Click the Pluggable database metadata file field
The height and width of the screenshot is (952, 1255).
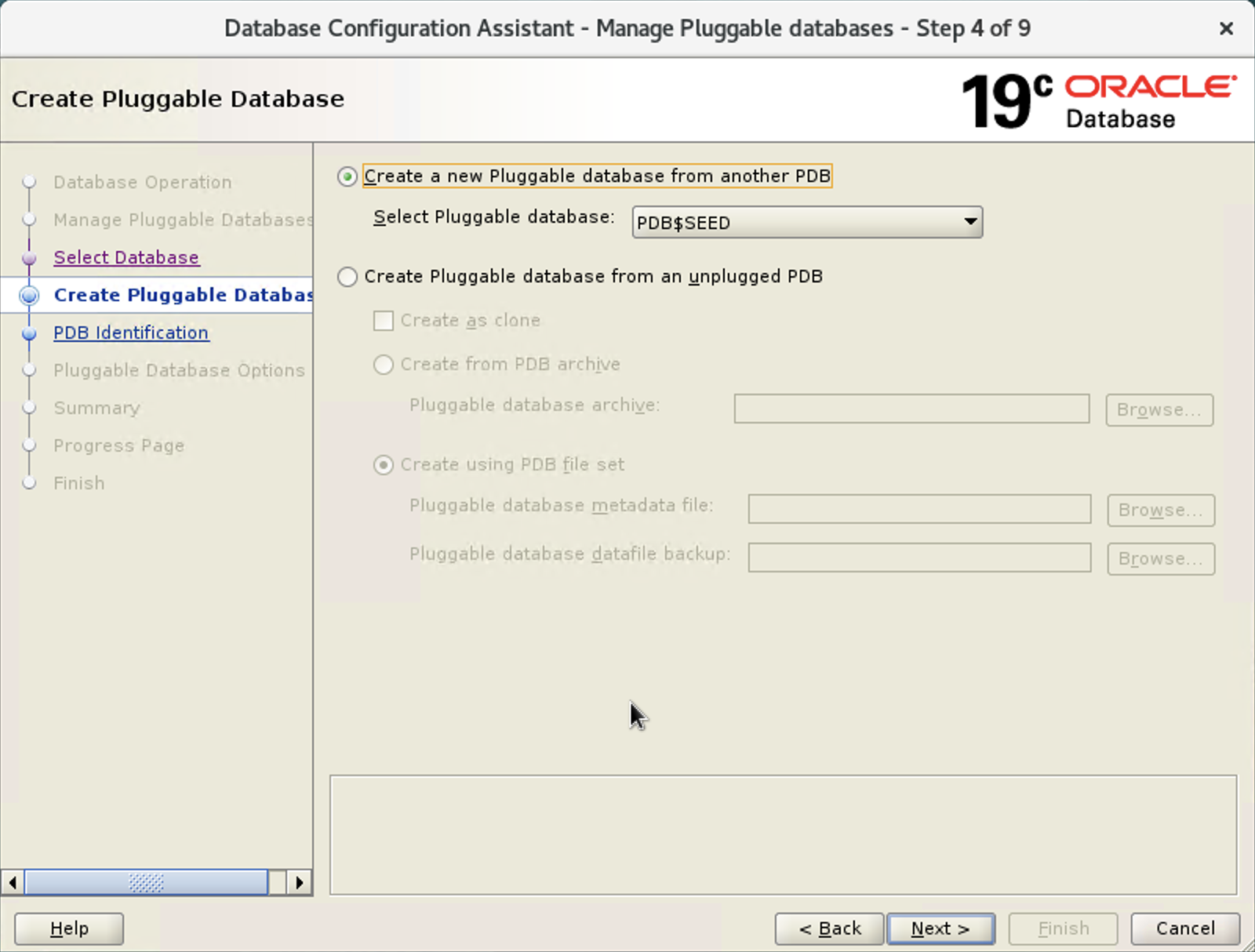[919, 509]
